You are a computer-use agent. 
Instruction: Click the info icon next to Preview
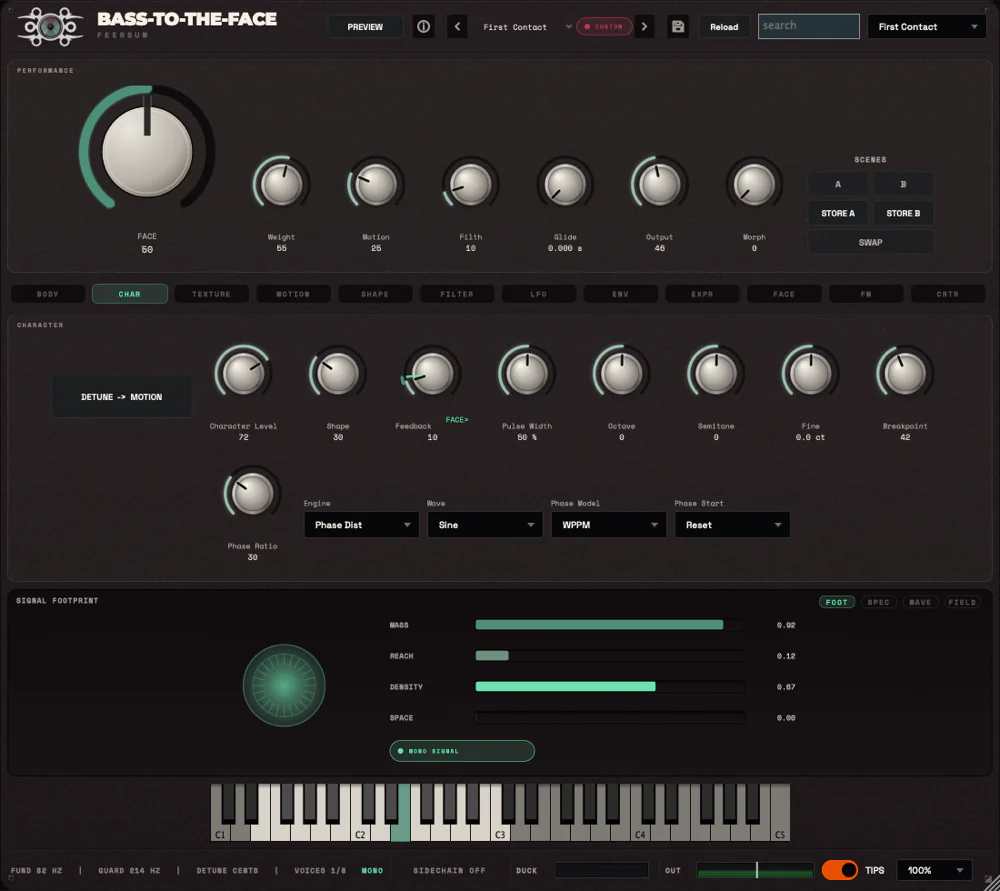423,27
